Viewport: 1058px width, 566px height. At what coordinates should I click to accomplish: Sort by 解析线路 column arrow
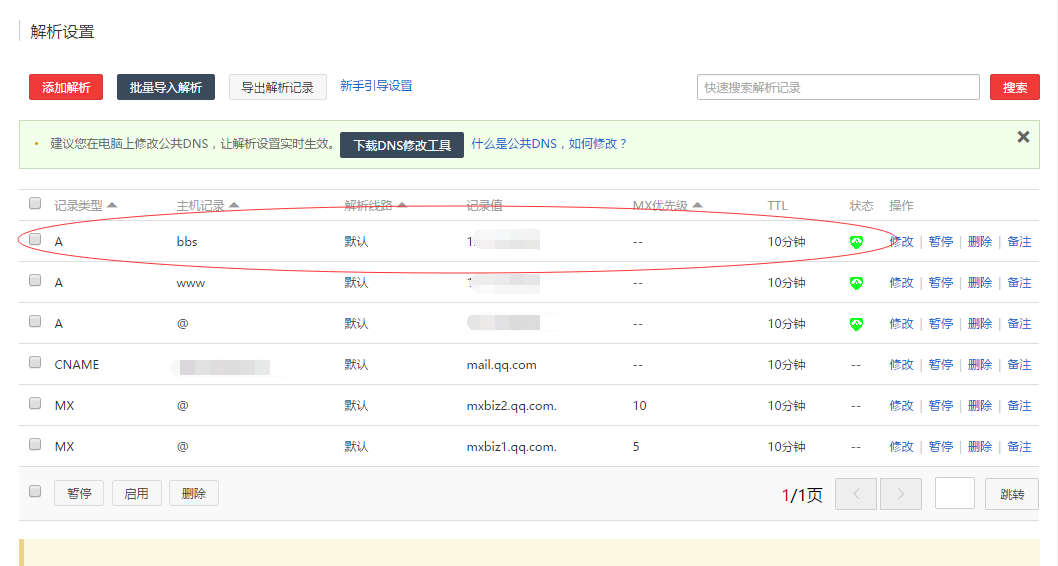402,205
